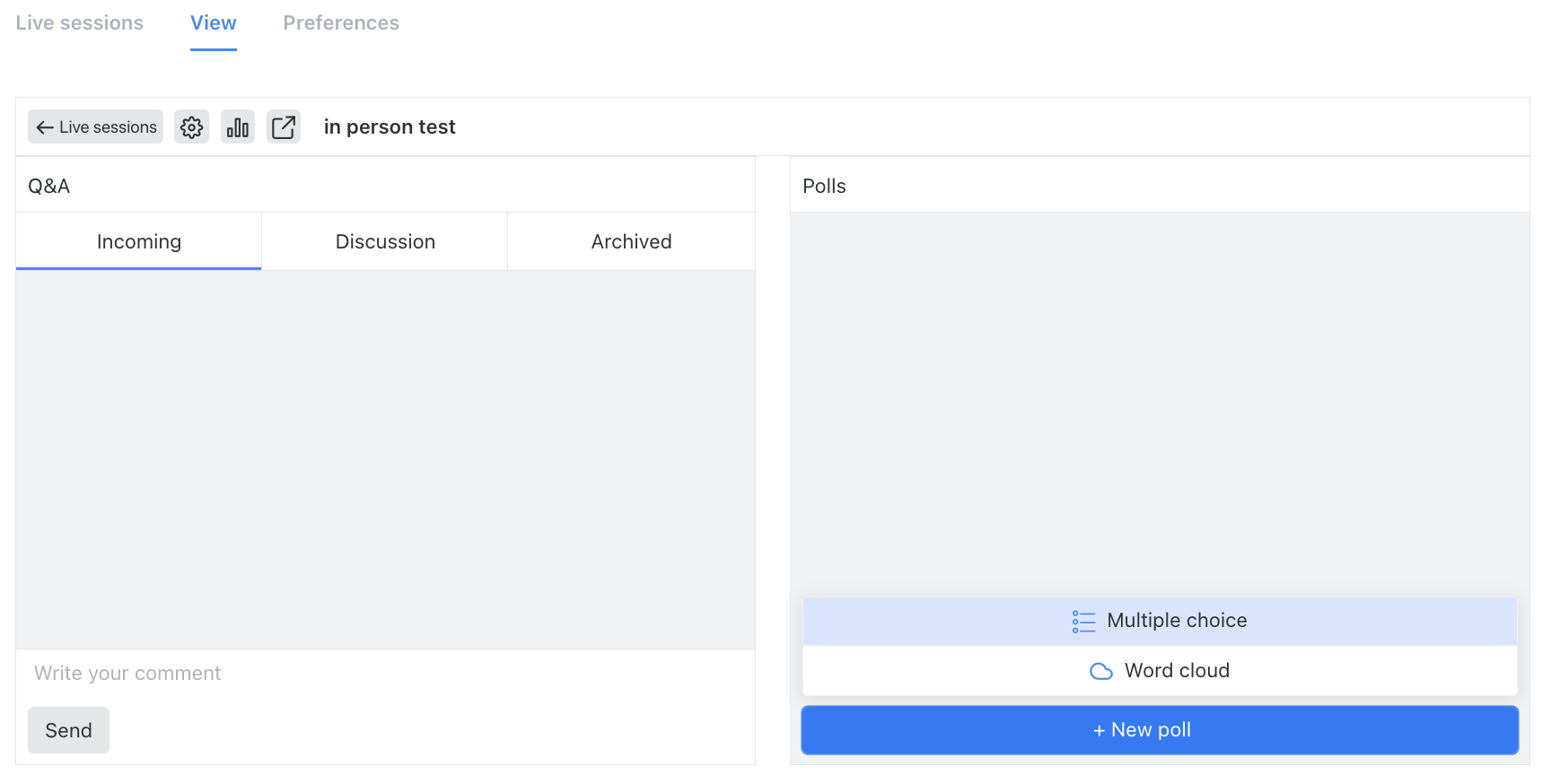This screenshot has height=784, width=1542.
Task: Open session settings gear icon
Action: 191,127
